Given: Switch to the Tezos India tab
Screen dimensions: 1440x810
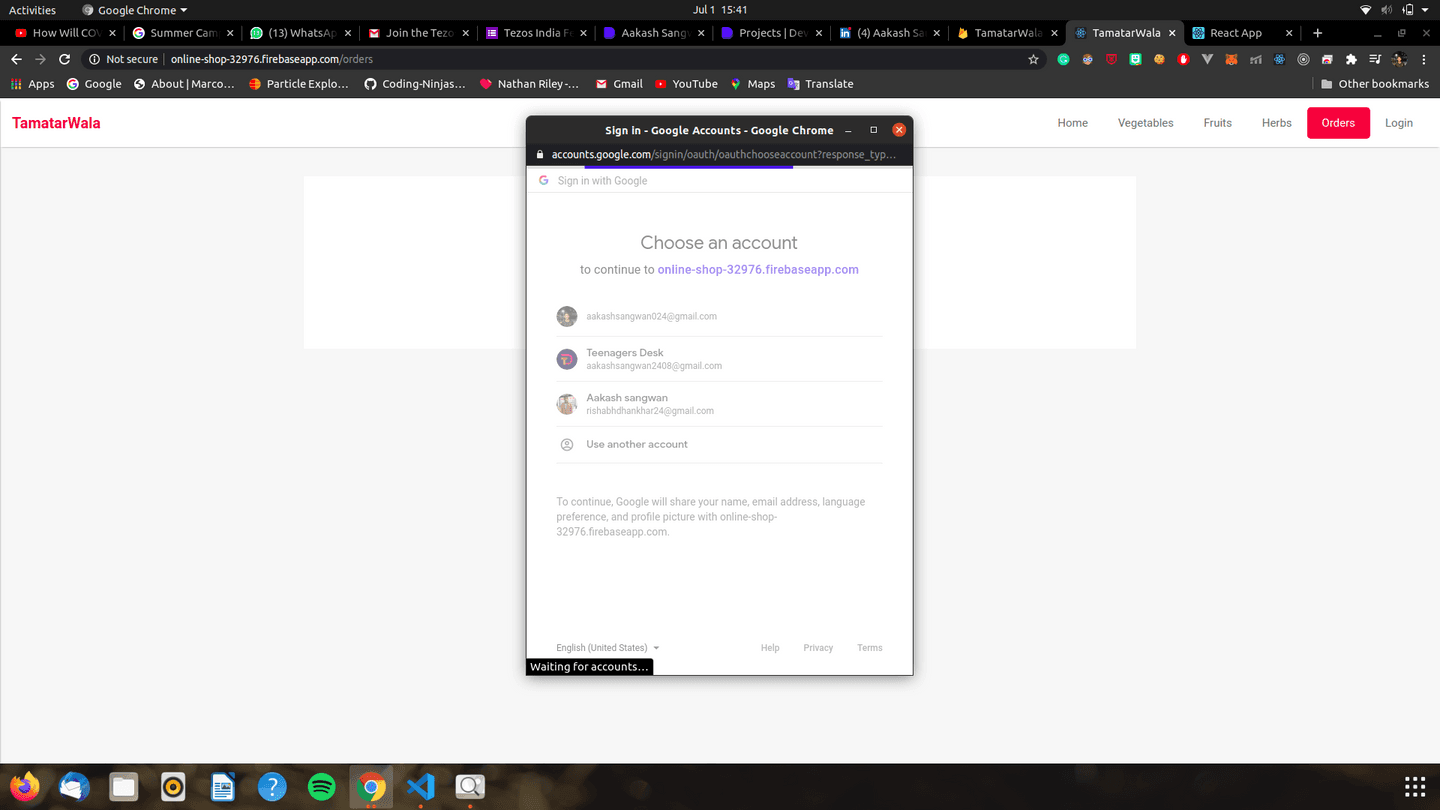Looking at the screenshot, I should (x=538, y=33).
